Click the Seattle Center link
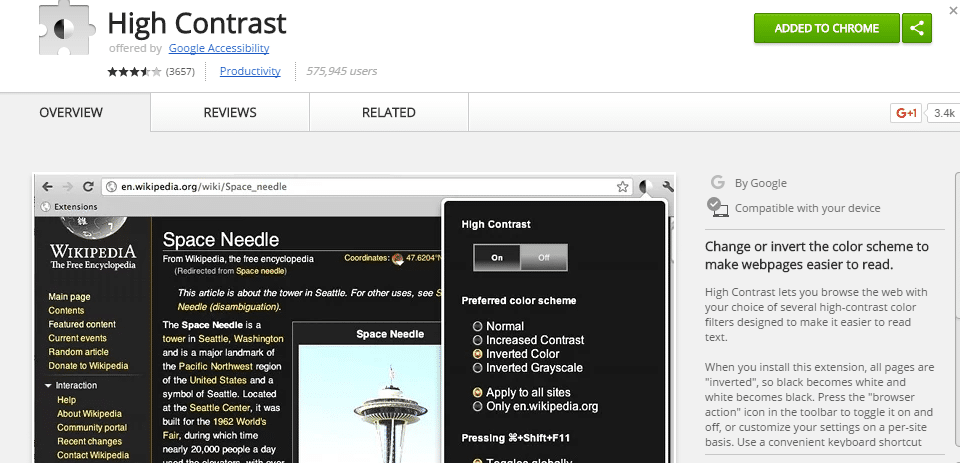Viewport: 960px width, 463px height. (x=220, y=408)
